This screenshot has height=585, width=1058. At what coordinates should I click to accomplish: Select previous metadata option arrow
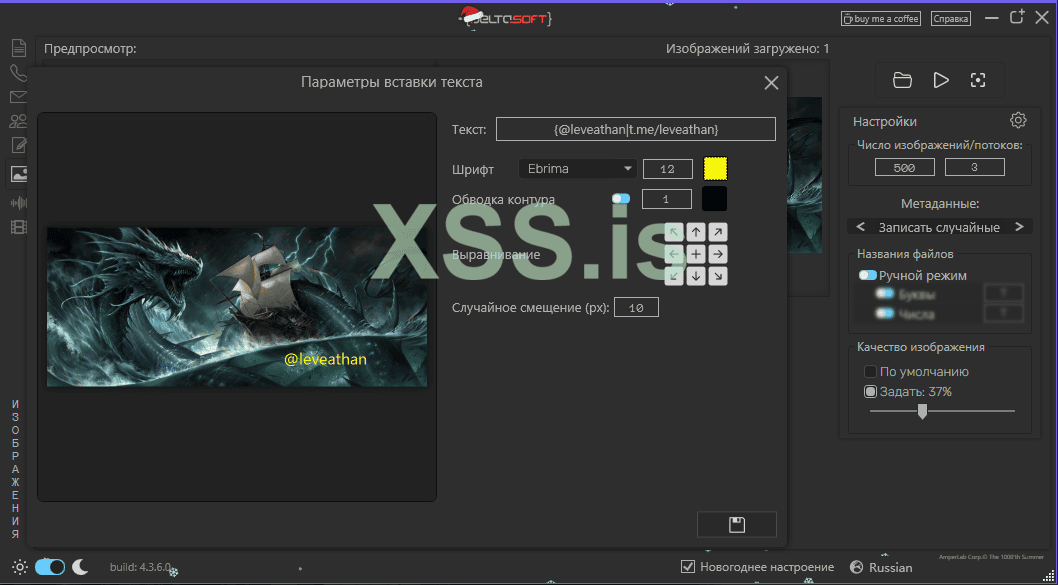pos(860,227)
